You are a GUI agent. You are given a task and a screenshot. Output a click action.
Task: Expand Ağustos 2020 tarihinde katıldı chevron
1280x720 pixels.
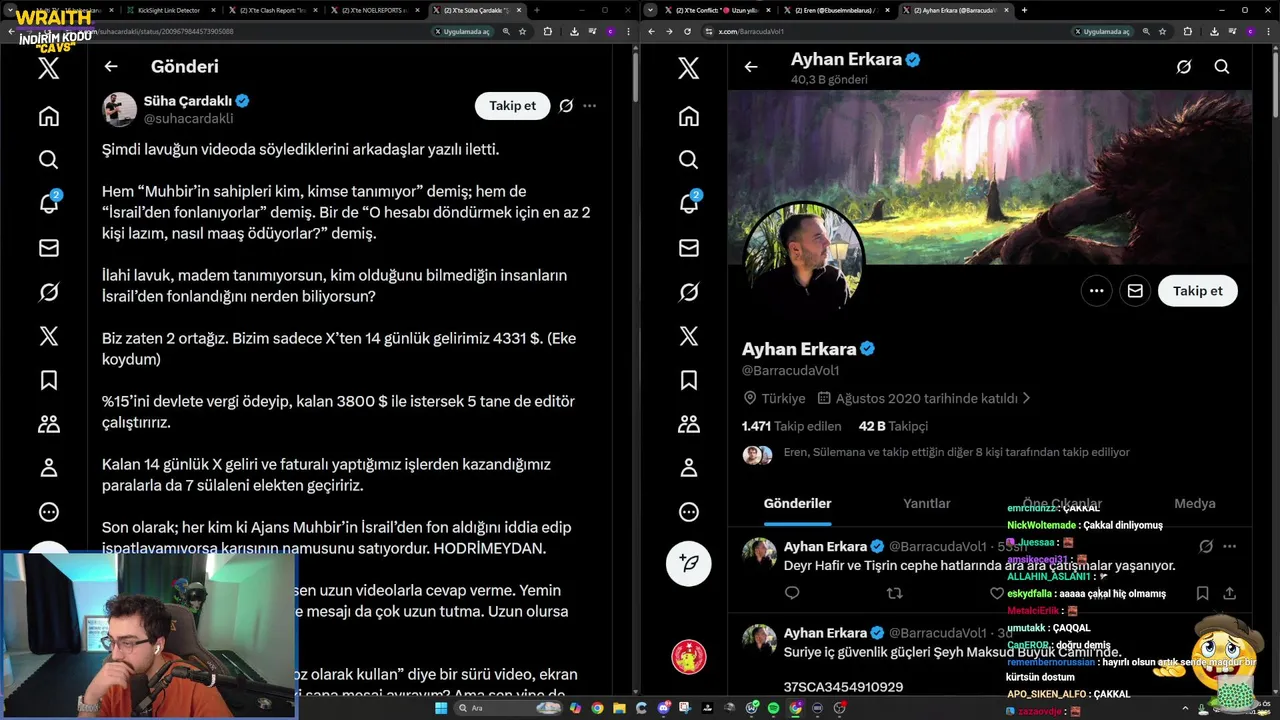[1025, 398]
